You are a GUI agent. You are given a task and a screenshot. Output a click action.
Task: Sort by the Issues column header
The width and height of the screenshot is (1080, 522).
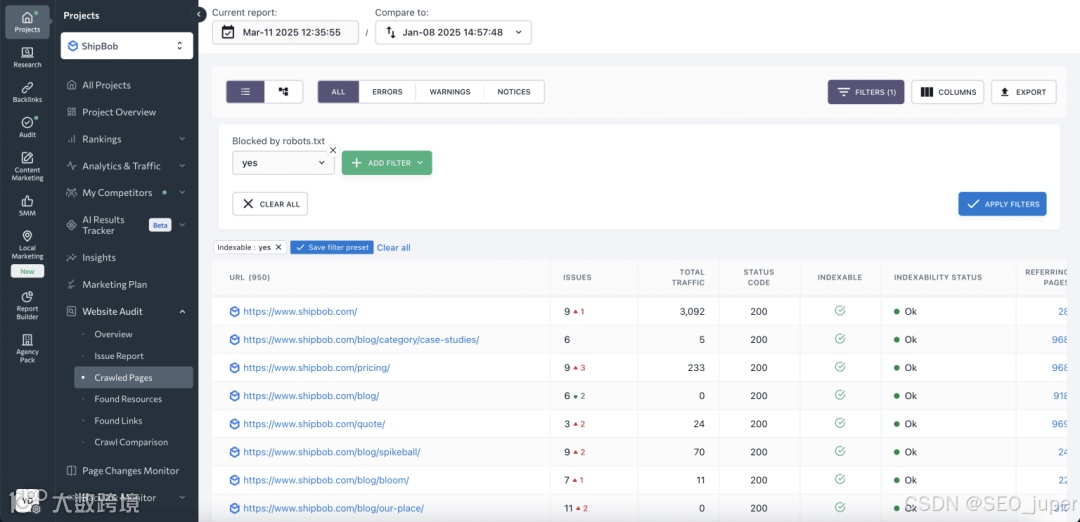[x=577, y=278]
